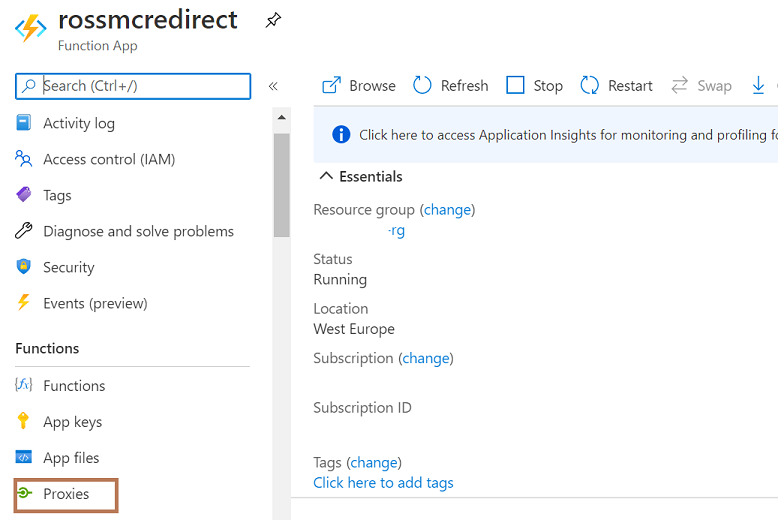Image resolution: width=778 pixels, height=520 pixels.
Task: Stop the function app
Action: (534, 85)
